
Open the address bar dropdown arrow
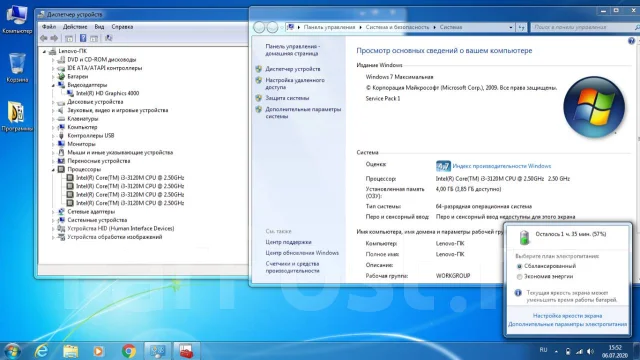coord(511,27)
